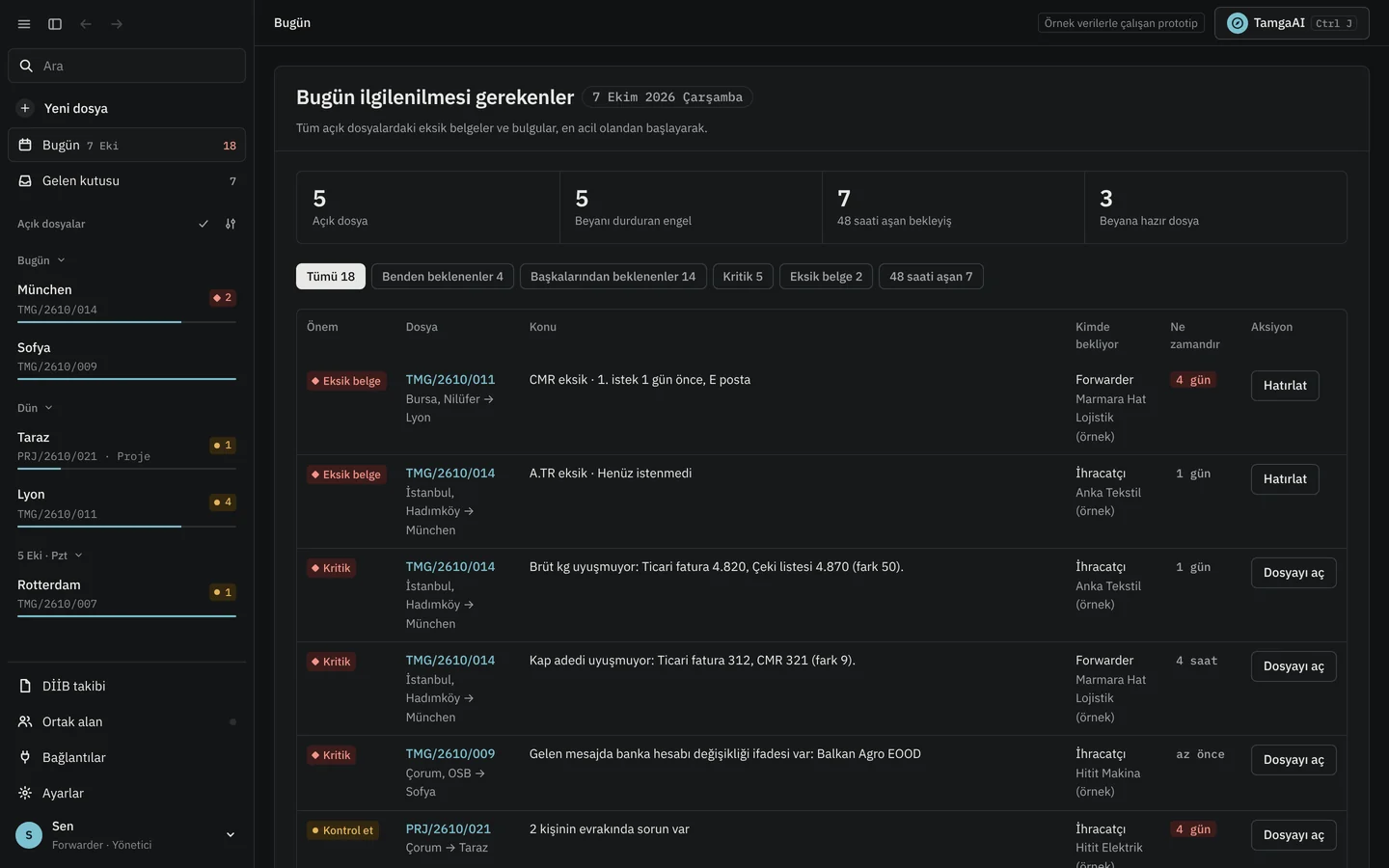
Task: Open the file for Kap adedi uyuşmuyor row
Action: [1294, 666]
